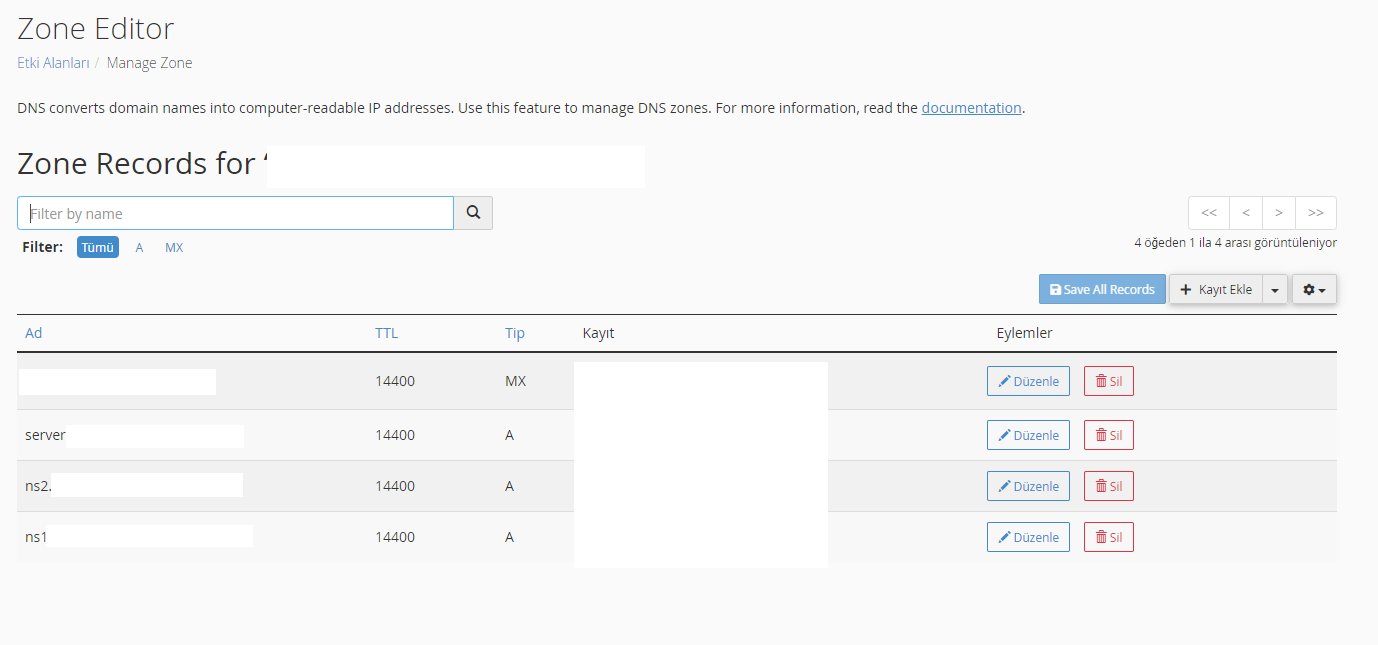This screenshot has width=1378, height=645.
Task: Edit the server A record
Action: point(1028,435)
